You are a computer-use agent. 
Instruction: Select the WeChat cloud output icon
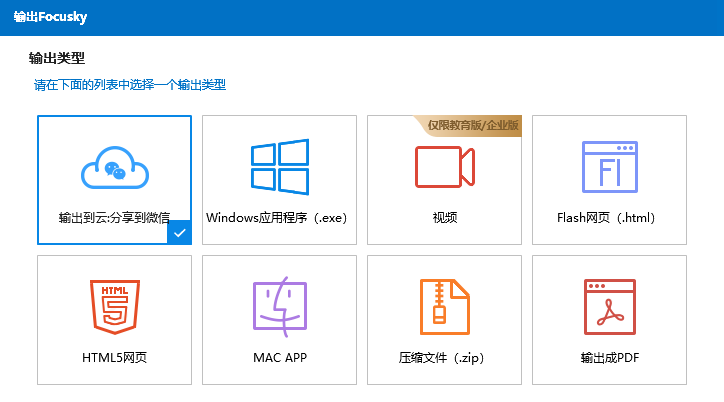coord(115,168)
